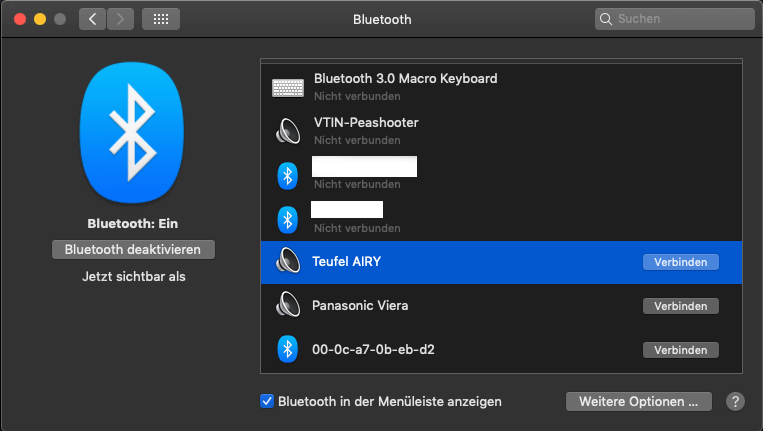Viewport: 763px width, 431px height.
Task: Select the Bluetooth 3.0 Macro Keyboard row
Action: (x=500, y=87)
